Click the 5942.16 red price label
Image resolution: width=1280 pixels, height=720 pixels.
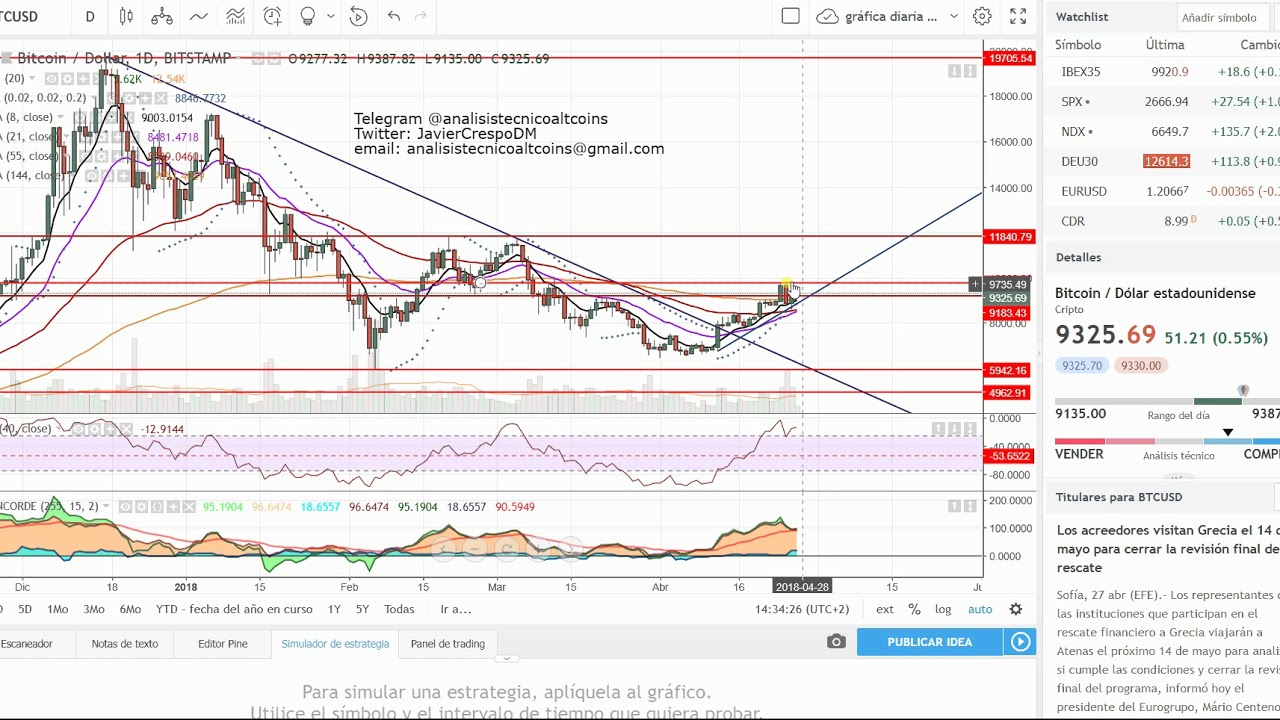tap(1007, 371)
